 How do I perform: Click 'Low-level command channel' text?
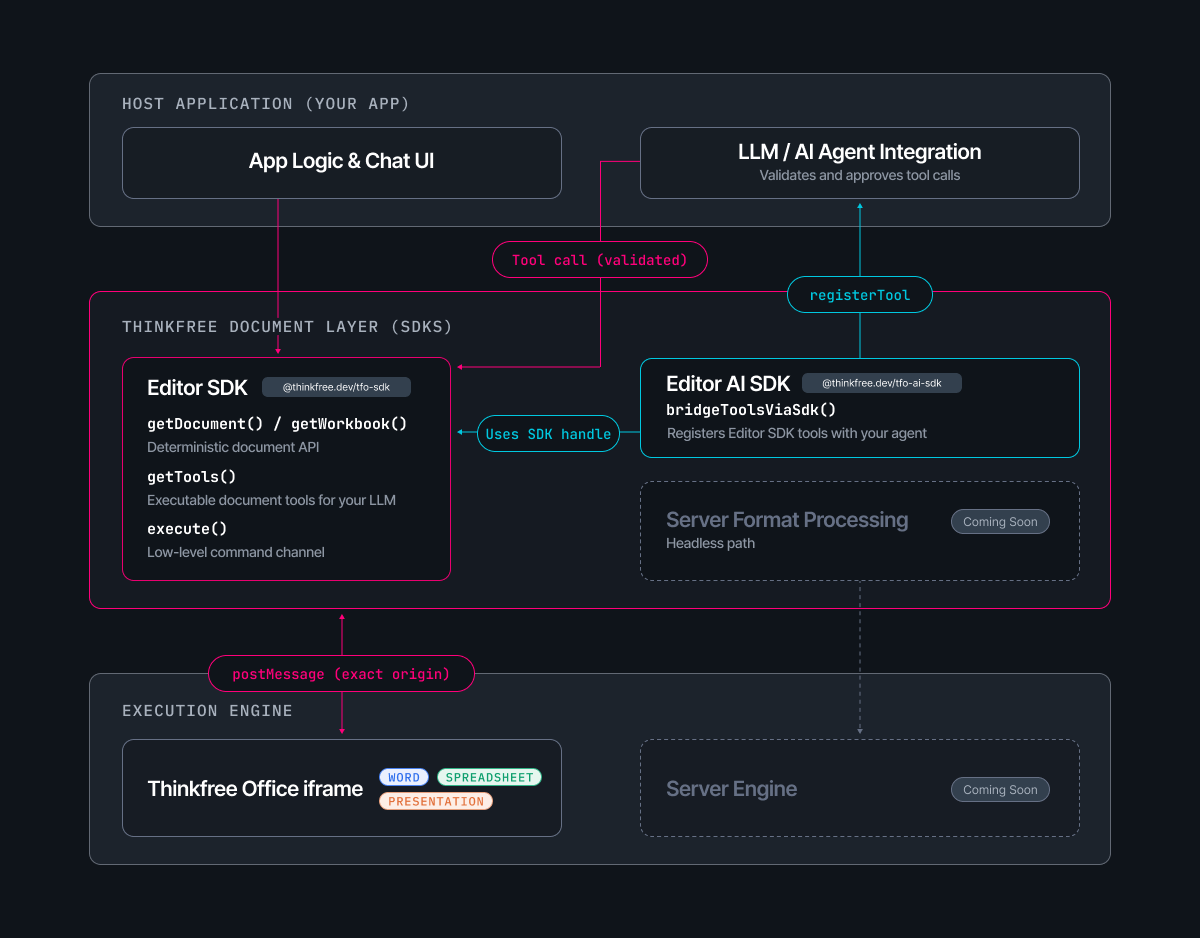click(236, 552)
